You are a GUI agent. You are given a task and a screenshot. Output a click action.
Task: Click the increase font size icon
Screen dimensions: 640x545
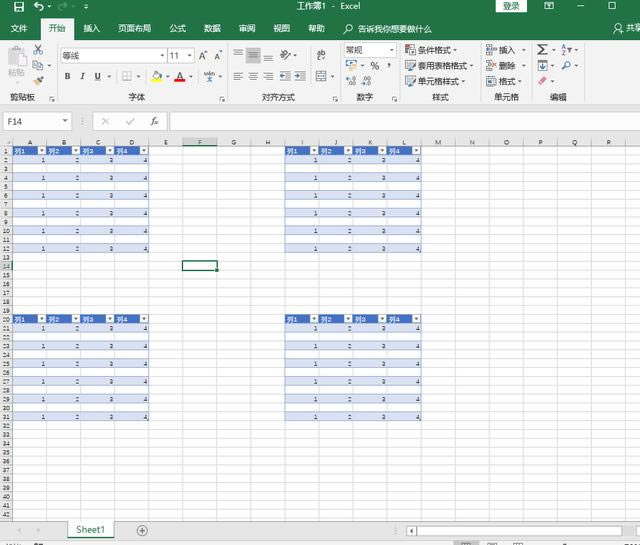pos(203,56)
